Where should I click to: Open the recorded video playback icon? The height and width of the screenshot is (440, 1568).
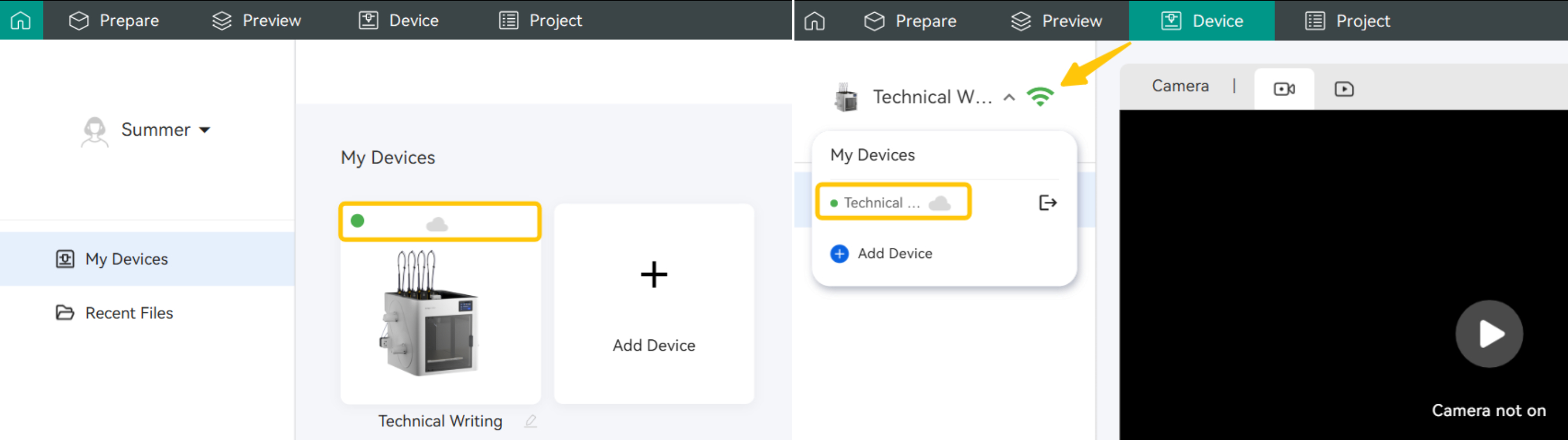[1343, 89]
